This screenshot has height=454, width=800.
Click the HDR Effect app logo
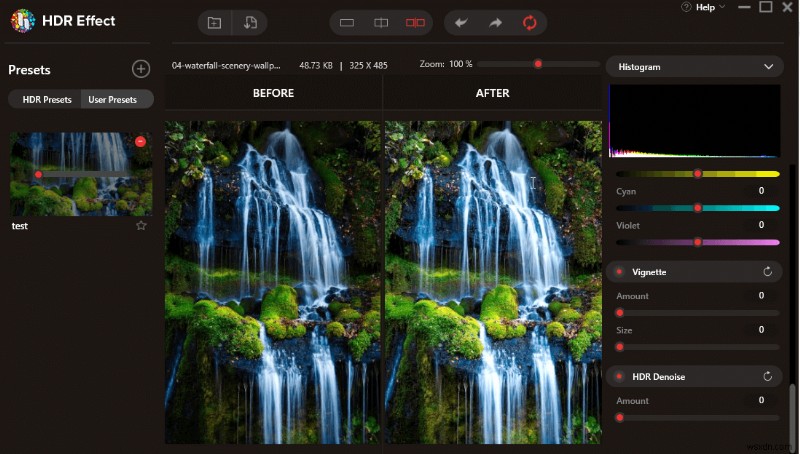tap(22, 21)
